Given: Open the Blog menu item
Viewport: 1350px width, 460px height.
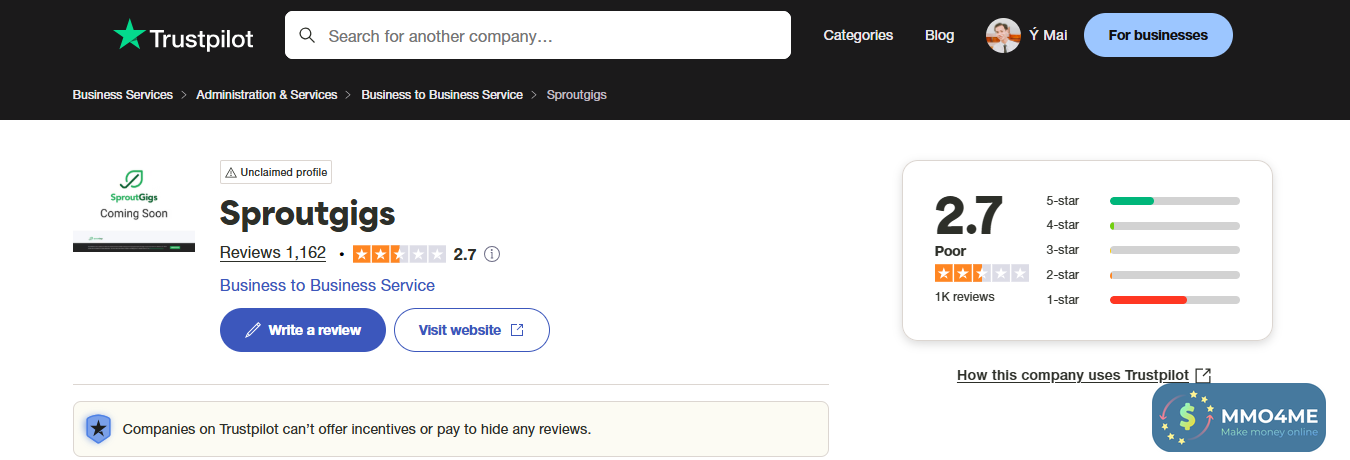Looking at the screenshot, I should pyautogui.click(x=940, y=35).
